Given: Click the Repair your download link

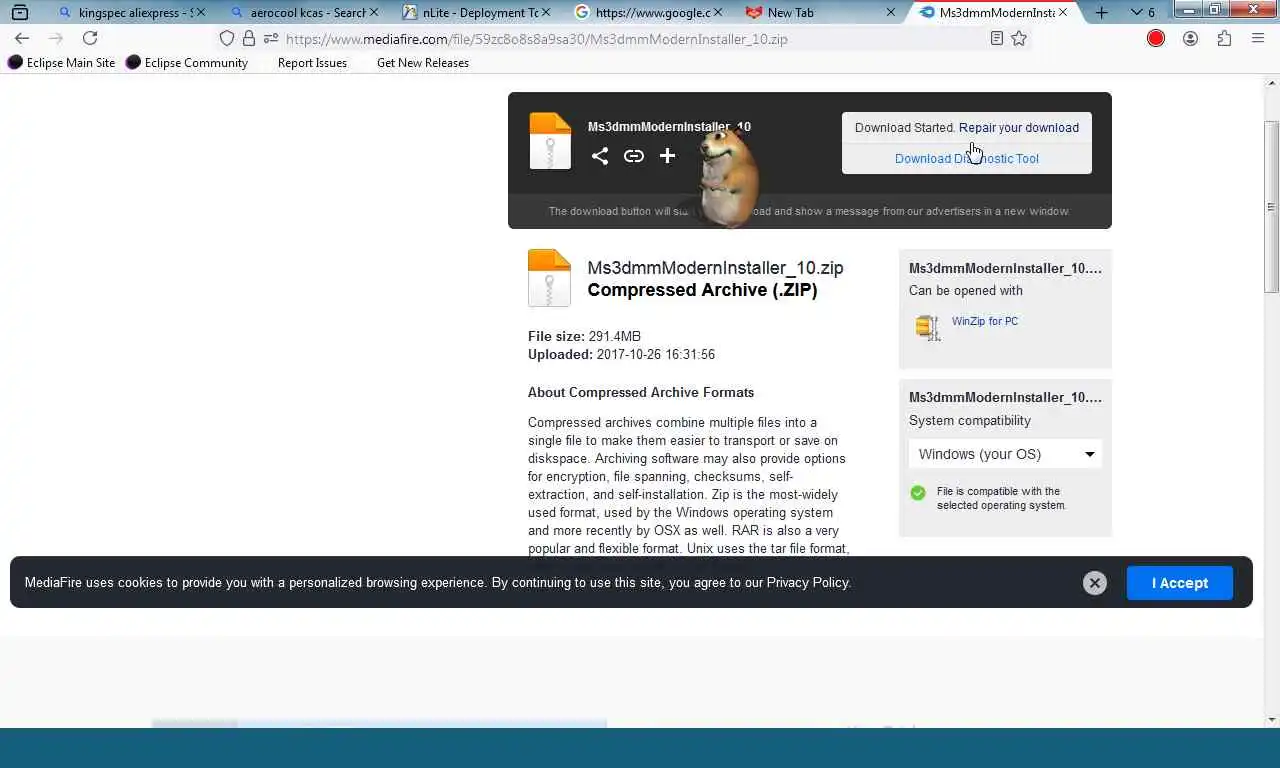Looking at the screenshot, I should coord(1019,128).
